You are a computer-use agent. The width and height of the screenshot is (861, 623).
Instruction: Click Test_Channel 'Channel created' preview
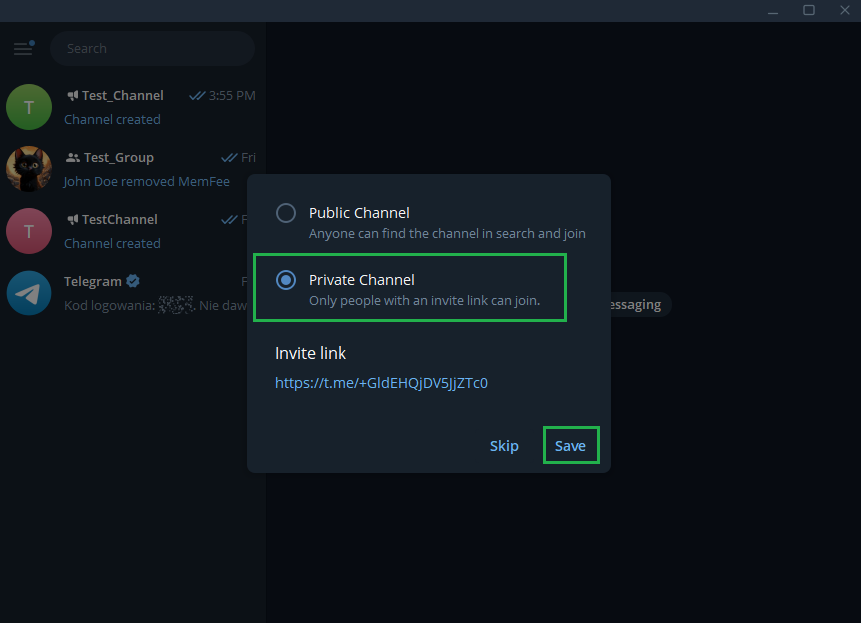[x=112, y=120]
